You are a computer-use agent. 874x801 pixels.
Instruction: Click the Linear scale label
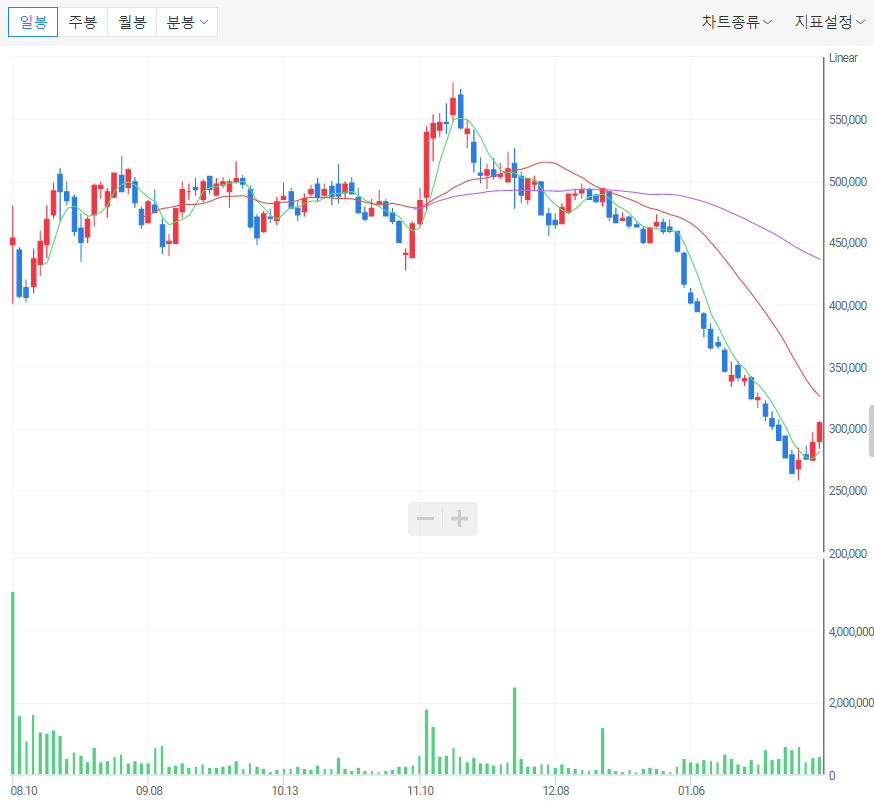coord(843,58)
